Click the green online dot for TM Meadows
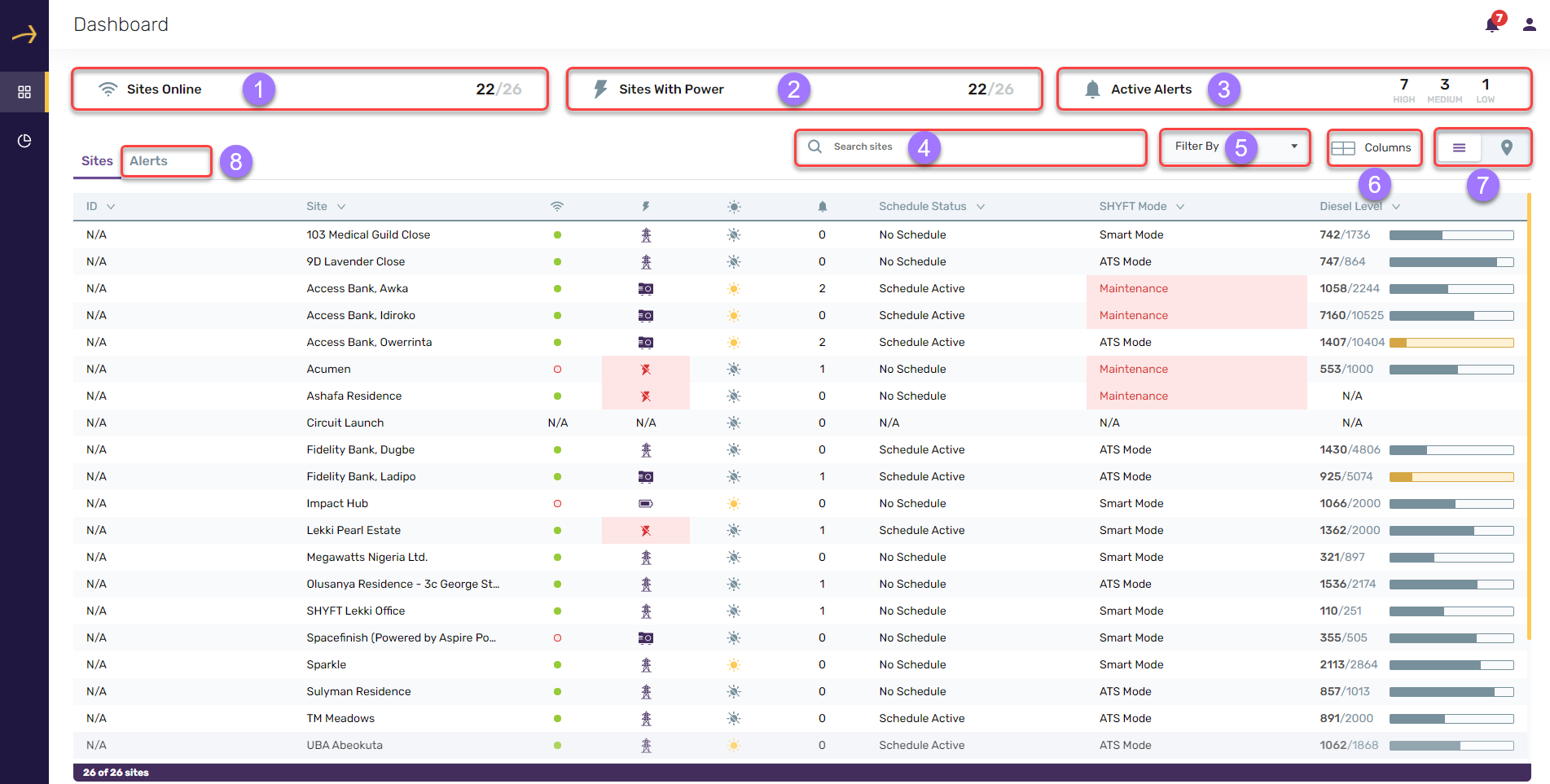Image resolution: width=1550 pixels, height=784 pixels. click(x=557, y=719)
